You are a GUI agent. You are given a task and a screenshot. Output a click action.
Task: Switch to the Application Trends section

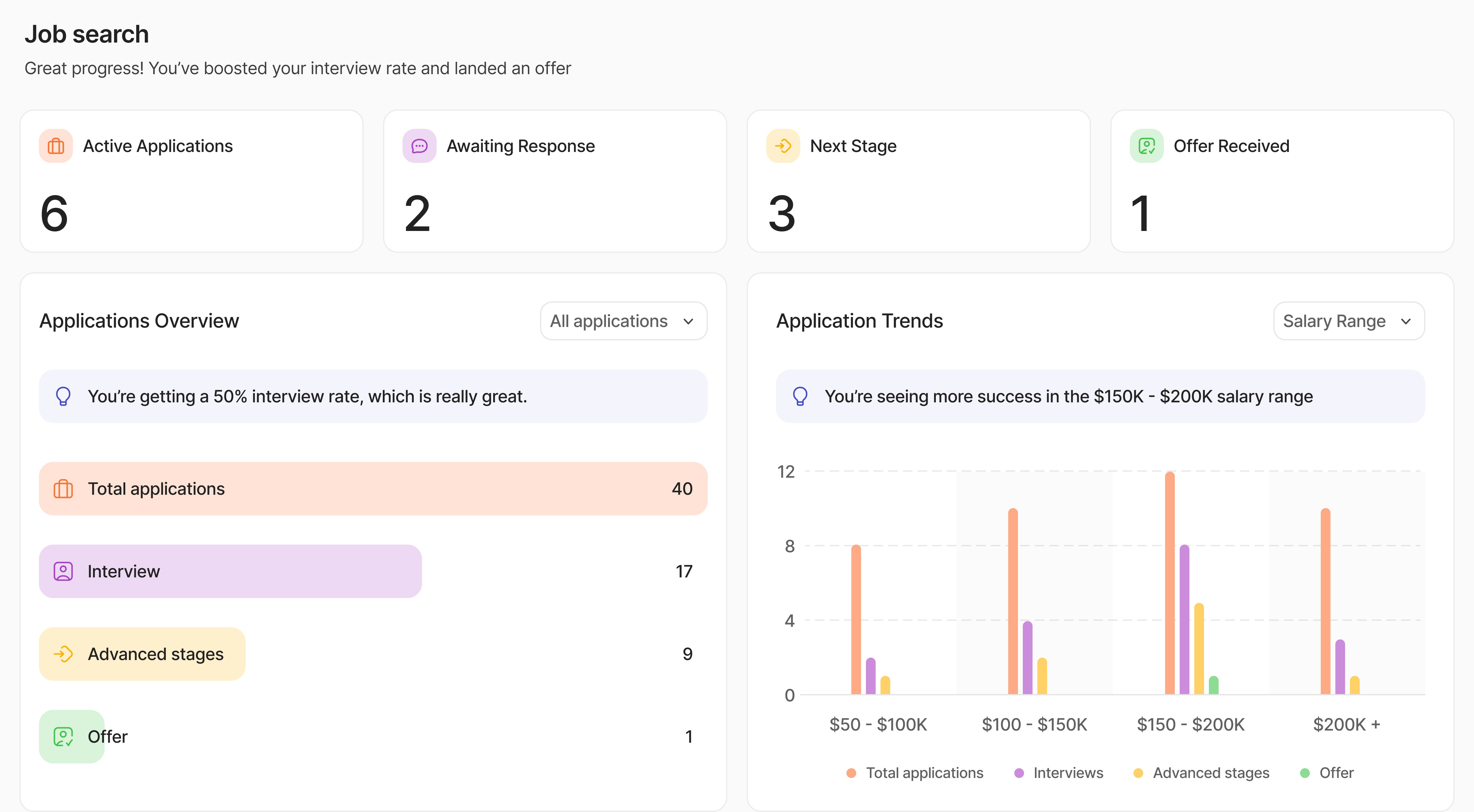(x=860, y=320)
